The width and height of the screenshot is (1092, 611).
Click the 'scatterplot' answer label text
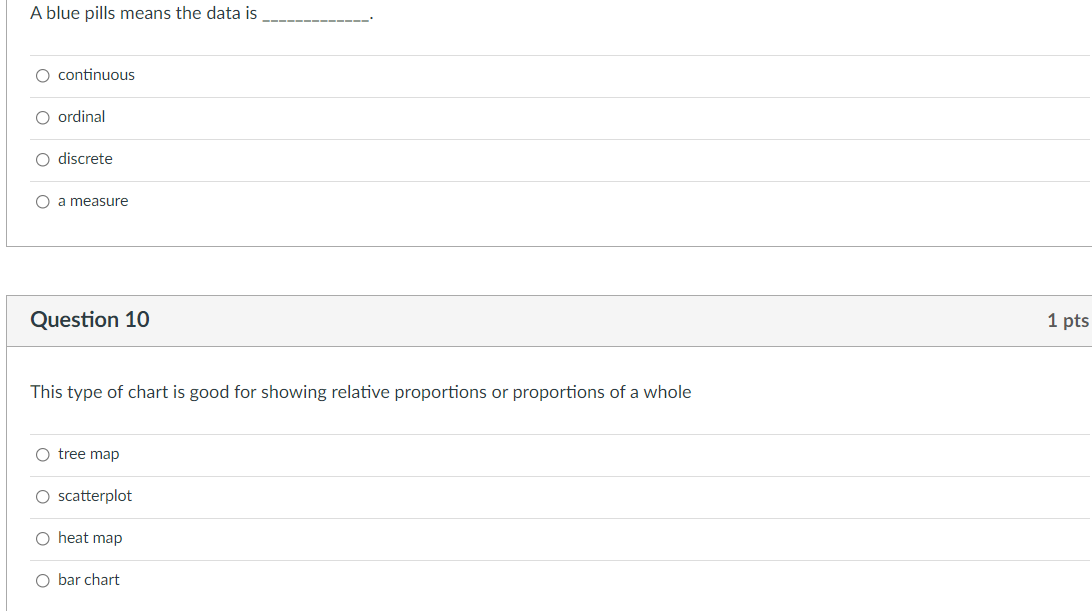[x=95, y=496]
